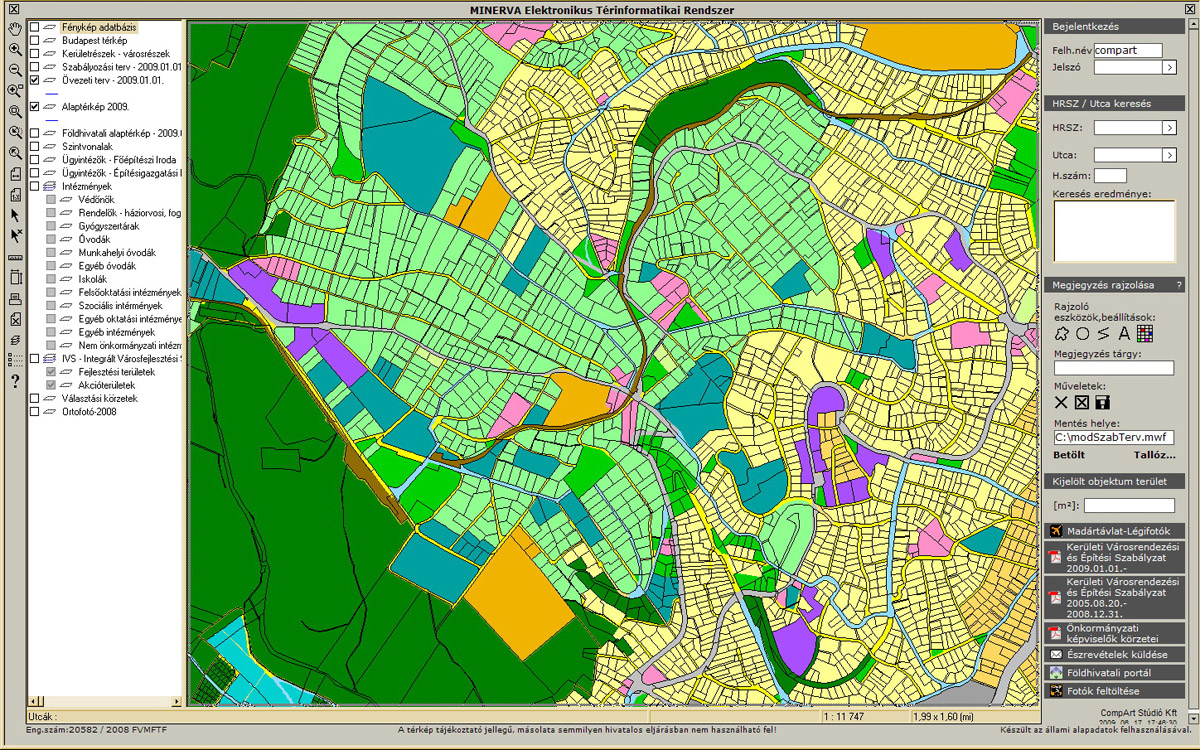Screen dimensions: 1200x750
Task: Click the printer icon in left toolbar
Action: (x=15, y=299)
